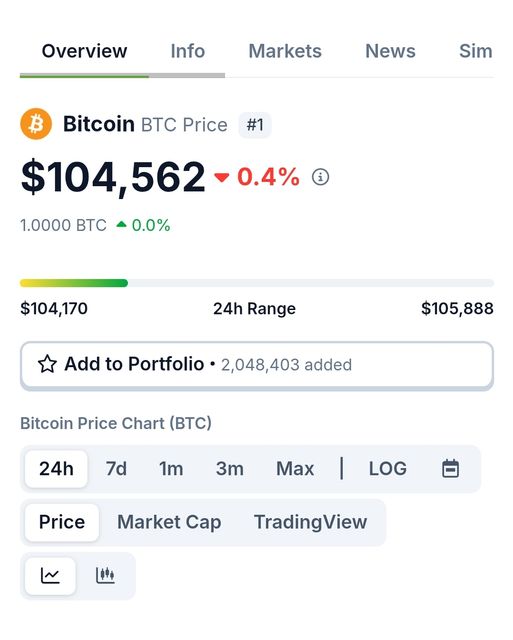Screen dimensions: 513x640
Task: Select the 24h chart timeframe
Action: point(56,469)
